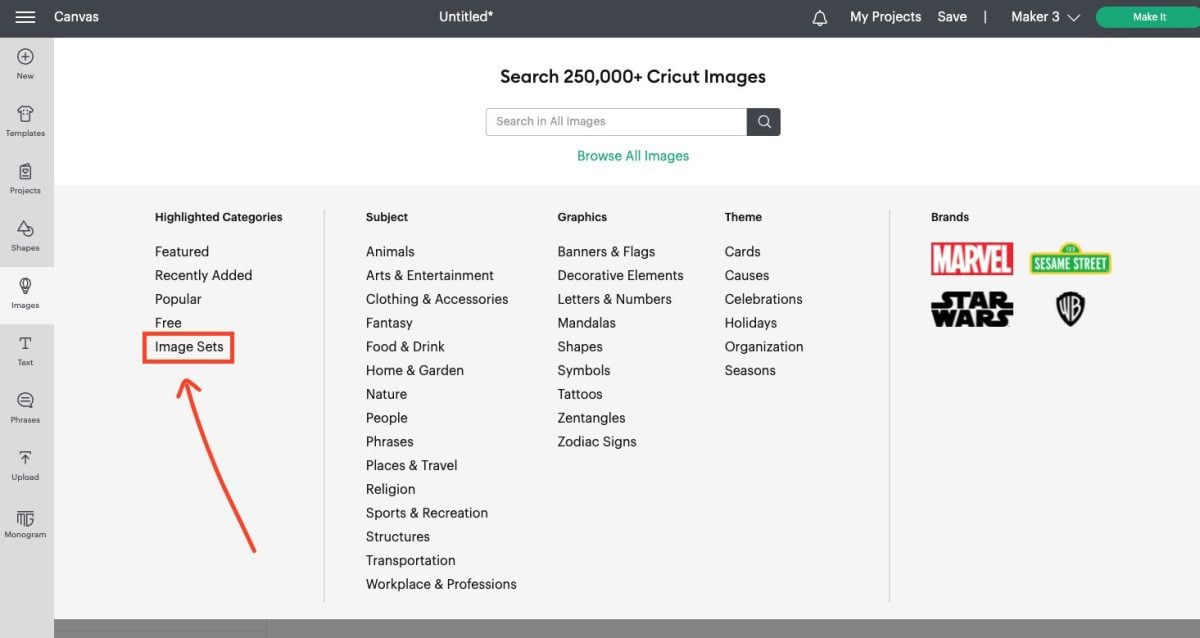Click Browse All Images link
The image size is (1200, 638).
pyautogui.click(x=633, y=156)
